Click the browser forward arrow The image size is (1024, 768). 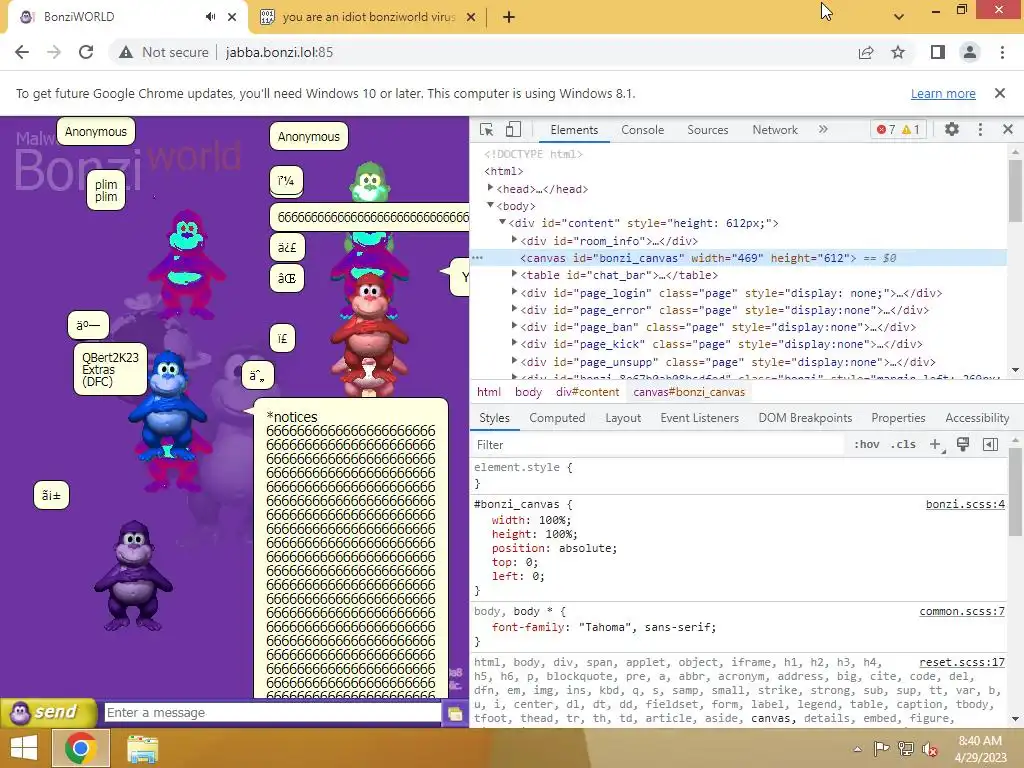(x=54, y=52)
